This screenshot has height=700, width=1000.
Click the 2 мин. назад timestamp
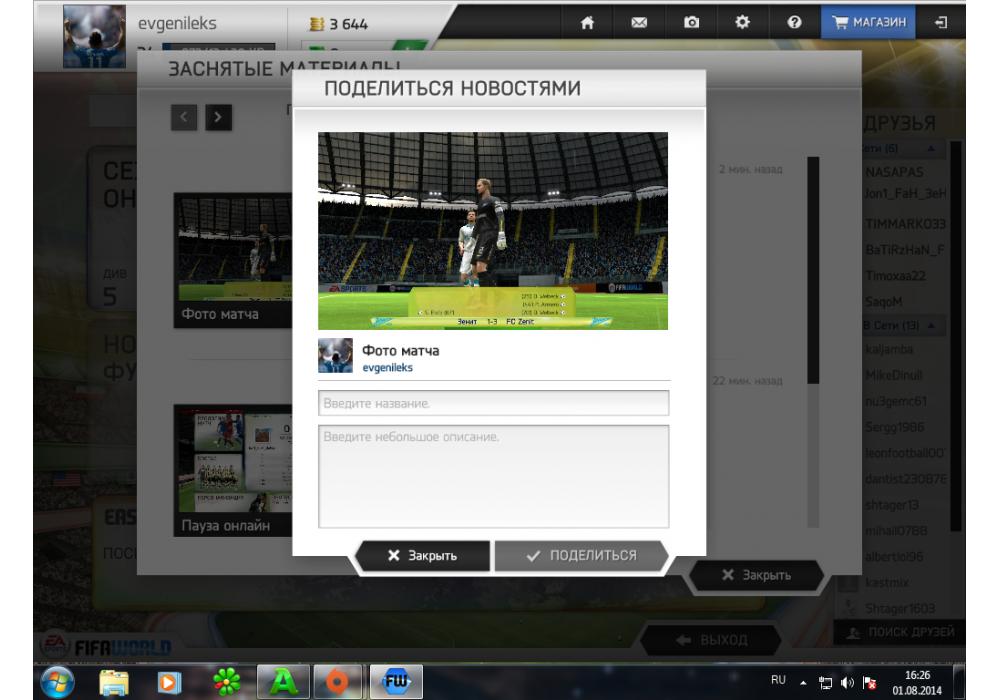point(750,170)
